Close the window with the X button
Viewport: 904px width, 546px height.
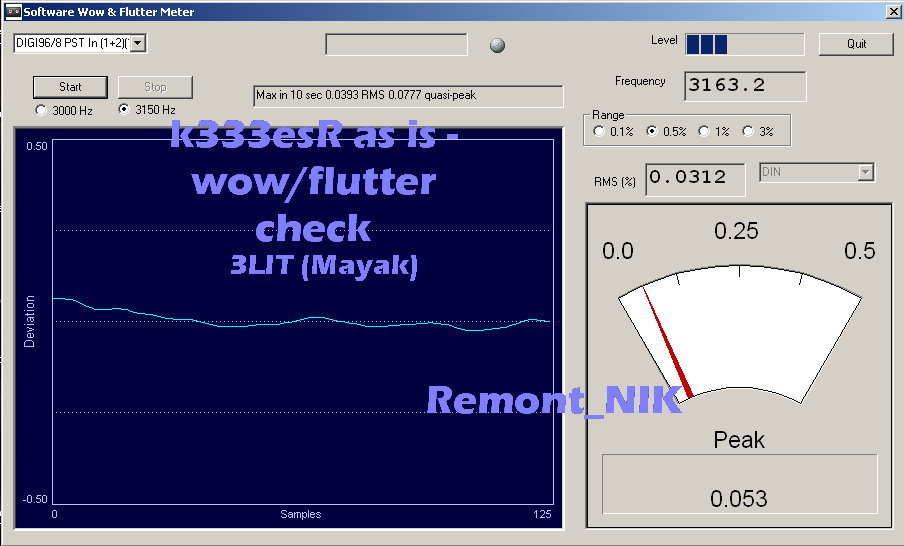tap(892, 11)
